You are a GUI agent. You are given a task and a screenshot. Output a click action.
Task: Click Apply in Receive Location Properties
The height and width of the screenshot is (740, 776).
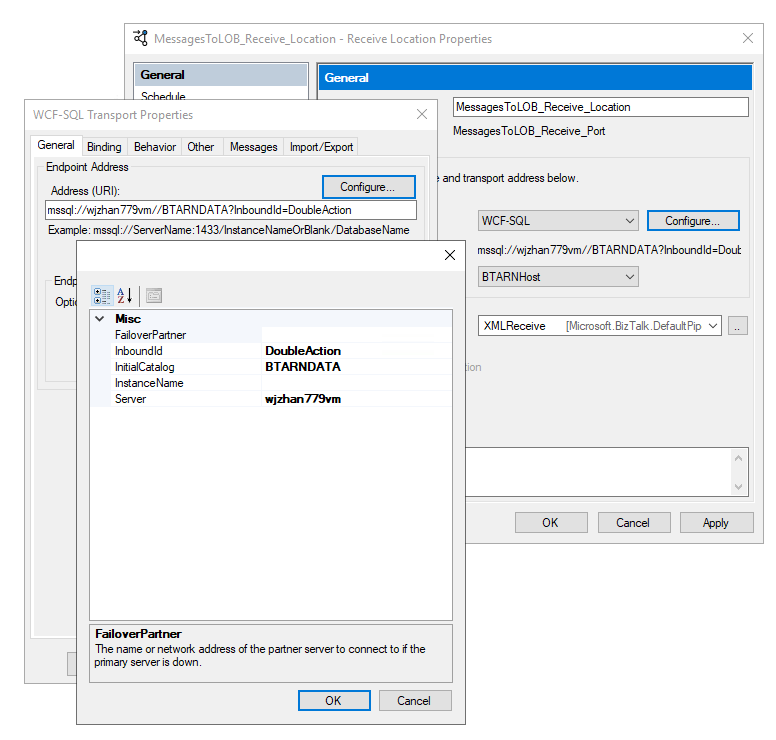point(717,523)
